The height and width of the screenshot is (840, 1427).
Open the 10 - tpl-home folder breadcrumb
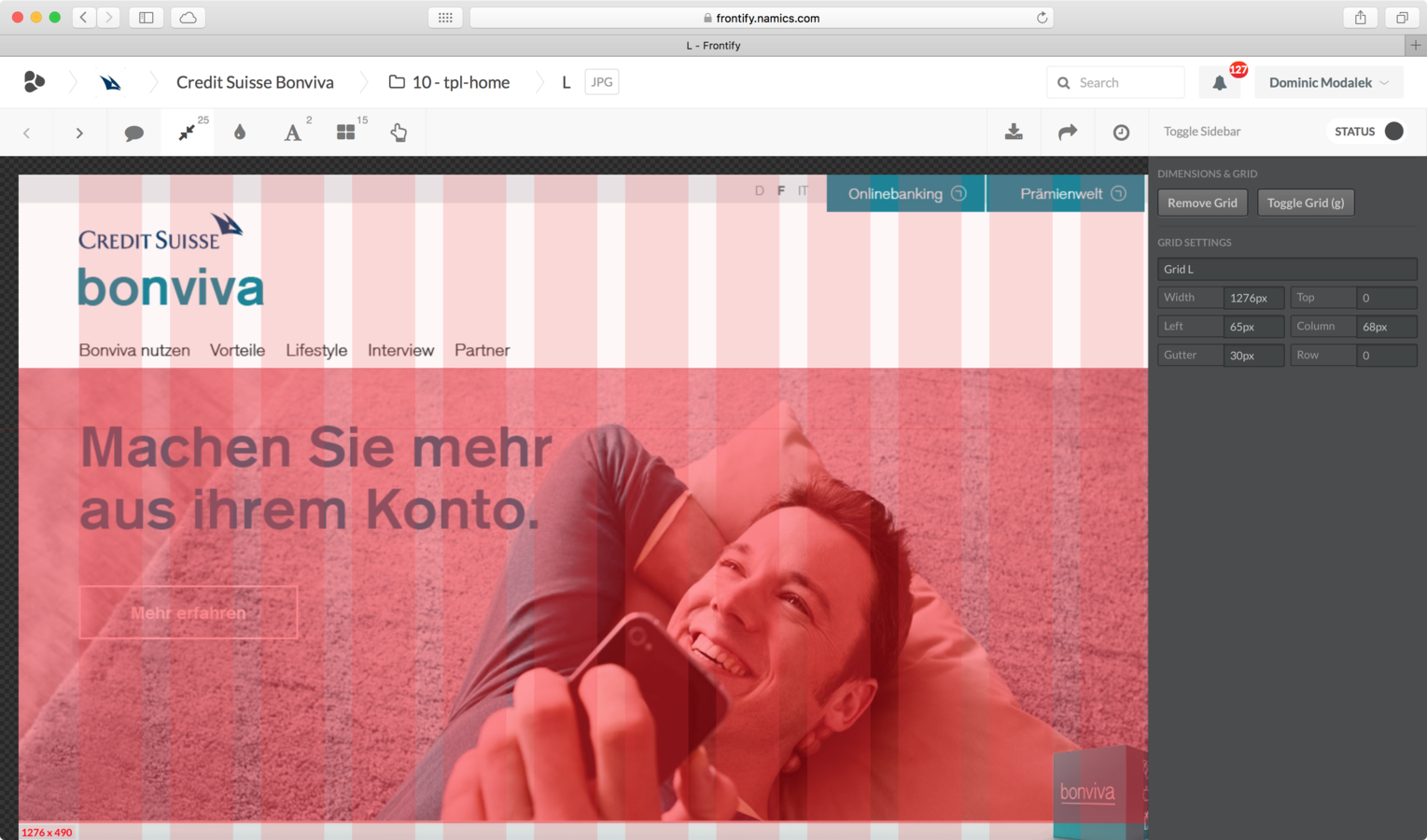coord(450,82)
